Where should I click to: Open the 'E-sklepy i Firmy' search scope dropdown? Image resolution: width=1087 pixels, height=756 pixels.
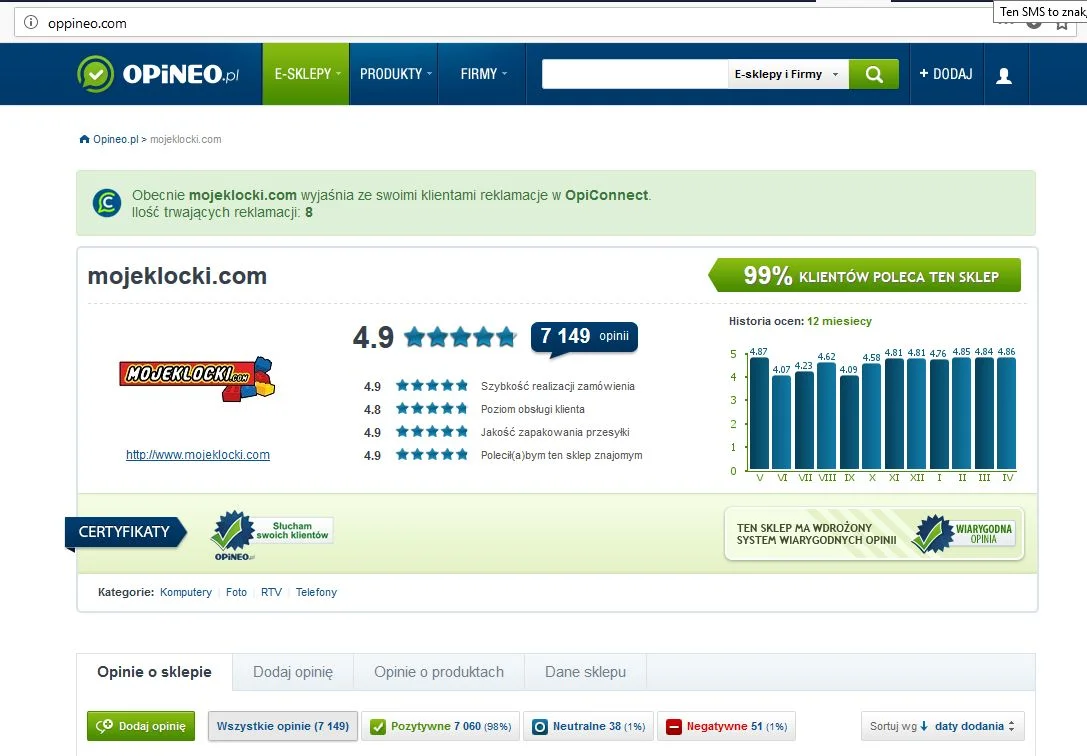(788, 74)
